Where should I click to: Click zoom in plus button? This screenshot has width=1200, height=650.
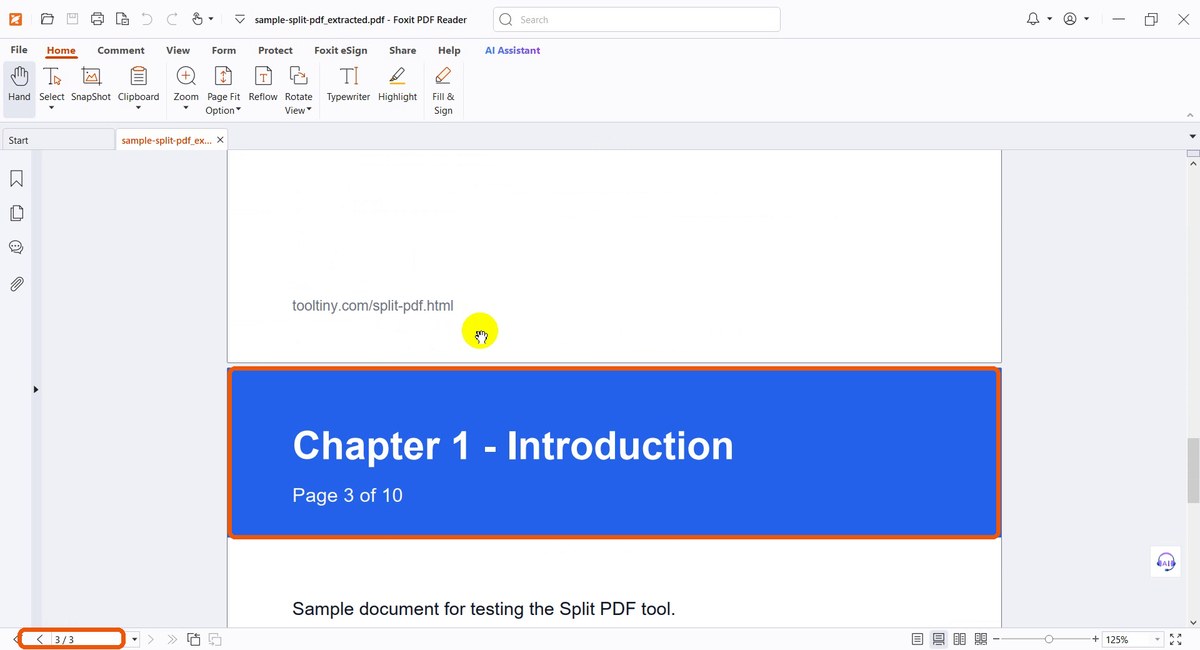coord(1096,639)
